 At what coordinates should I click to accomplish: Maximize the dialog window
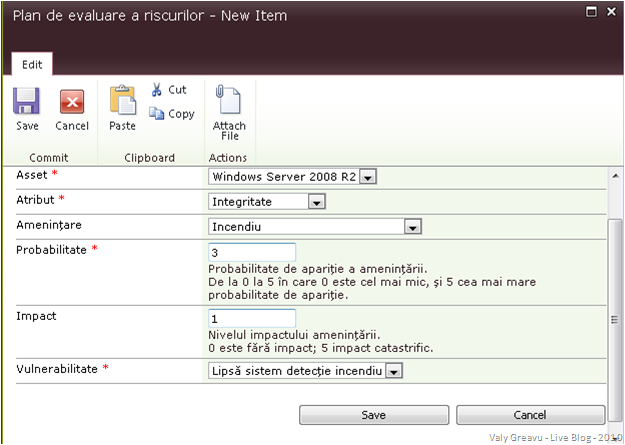point(592,11)
